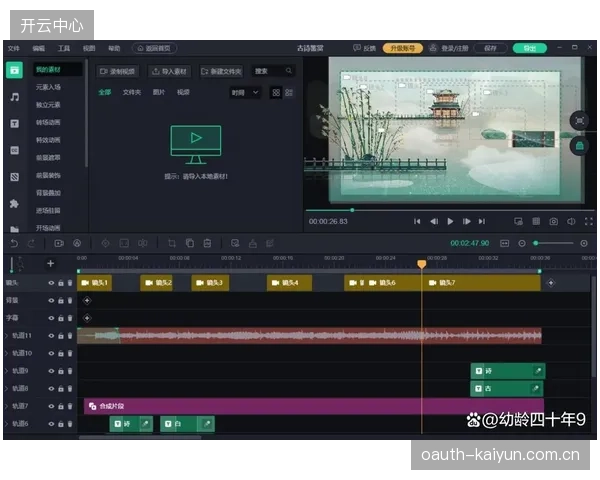Click the orange 升级账号 button
The image size is (600, 480).
(x=403, y=48)
